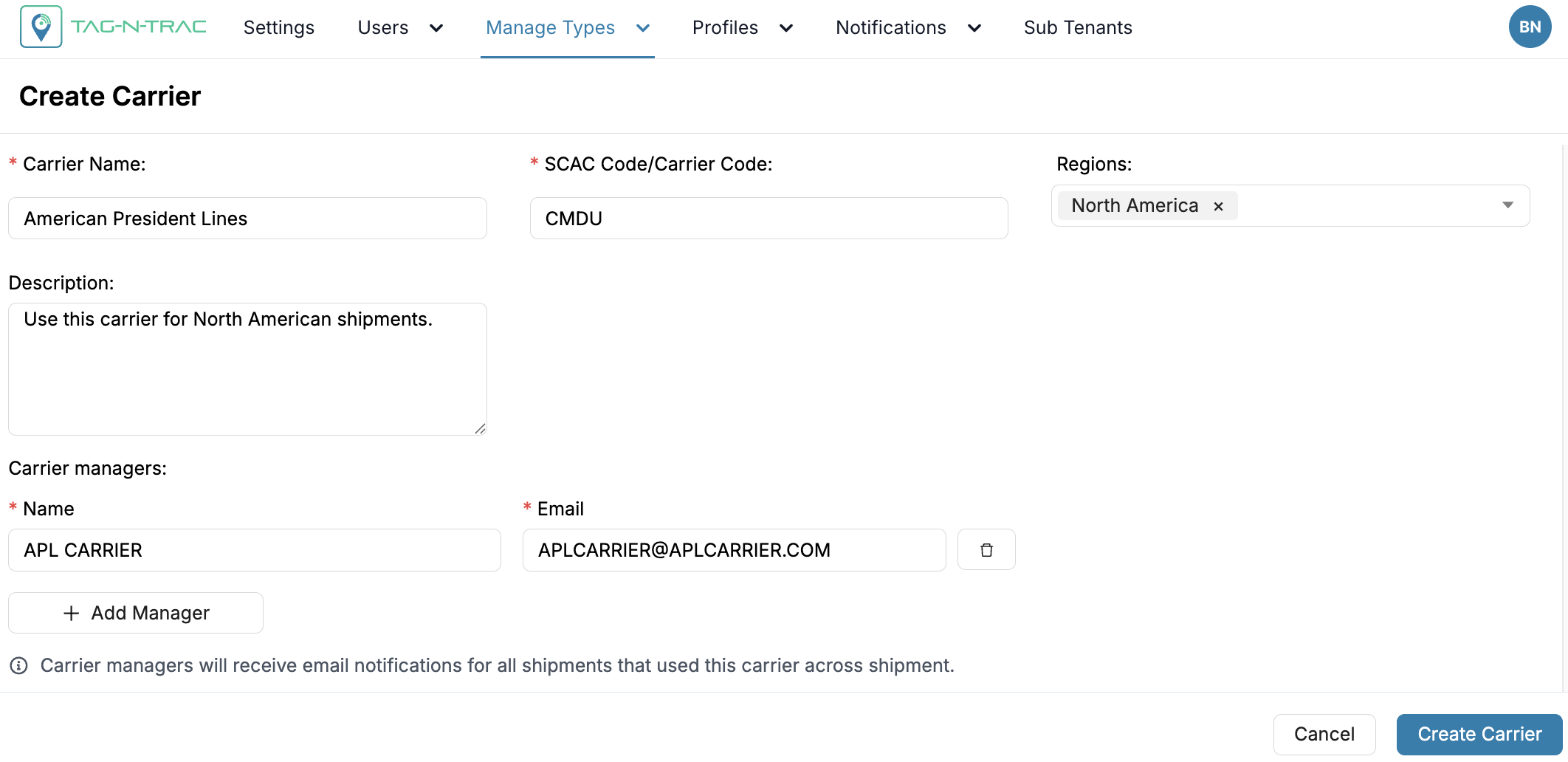Click the TAG-N-TRAC brand text
The image size is (1568, 762).
point(139,27)
